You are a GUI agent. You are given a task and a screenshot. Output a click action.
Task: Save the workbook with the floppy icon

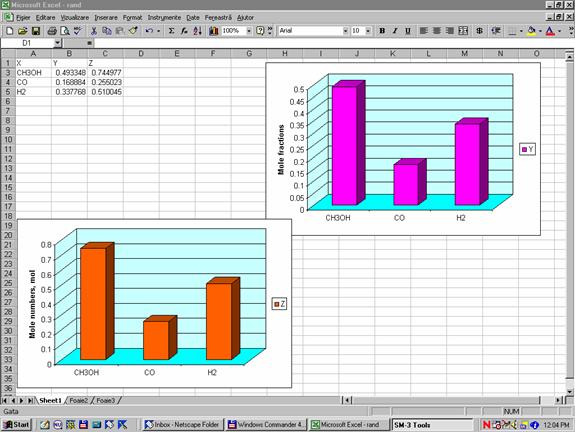pos(36,31)
